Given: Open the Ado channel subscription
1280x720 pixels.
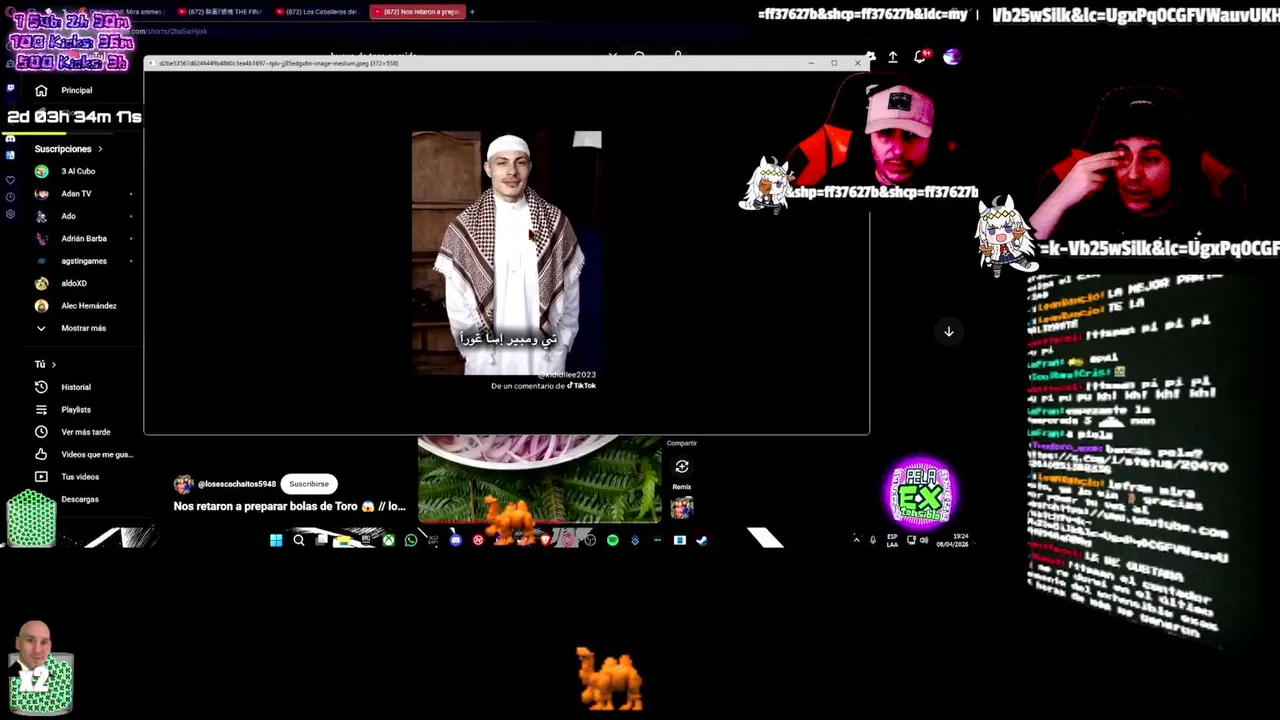Looking at the screenshot, I should 70,216.
